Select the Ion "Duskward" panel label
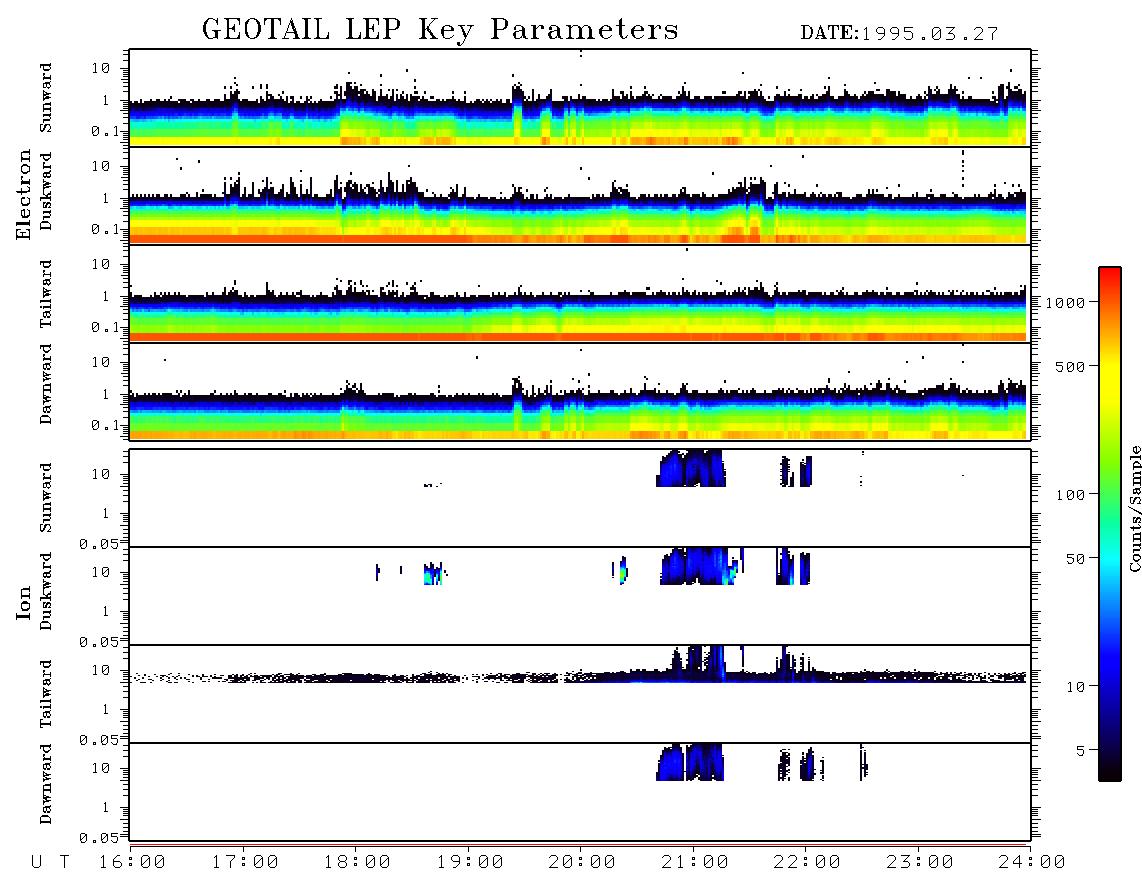Image resolution: width=1142 pixels, height=880 pixels. [46, 591]
